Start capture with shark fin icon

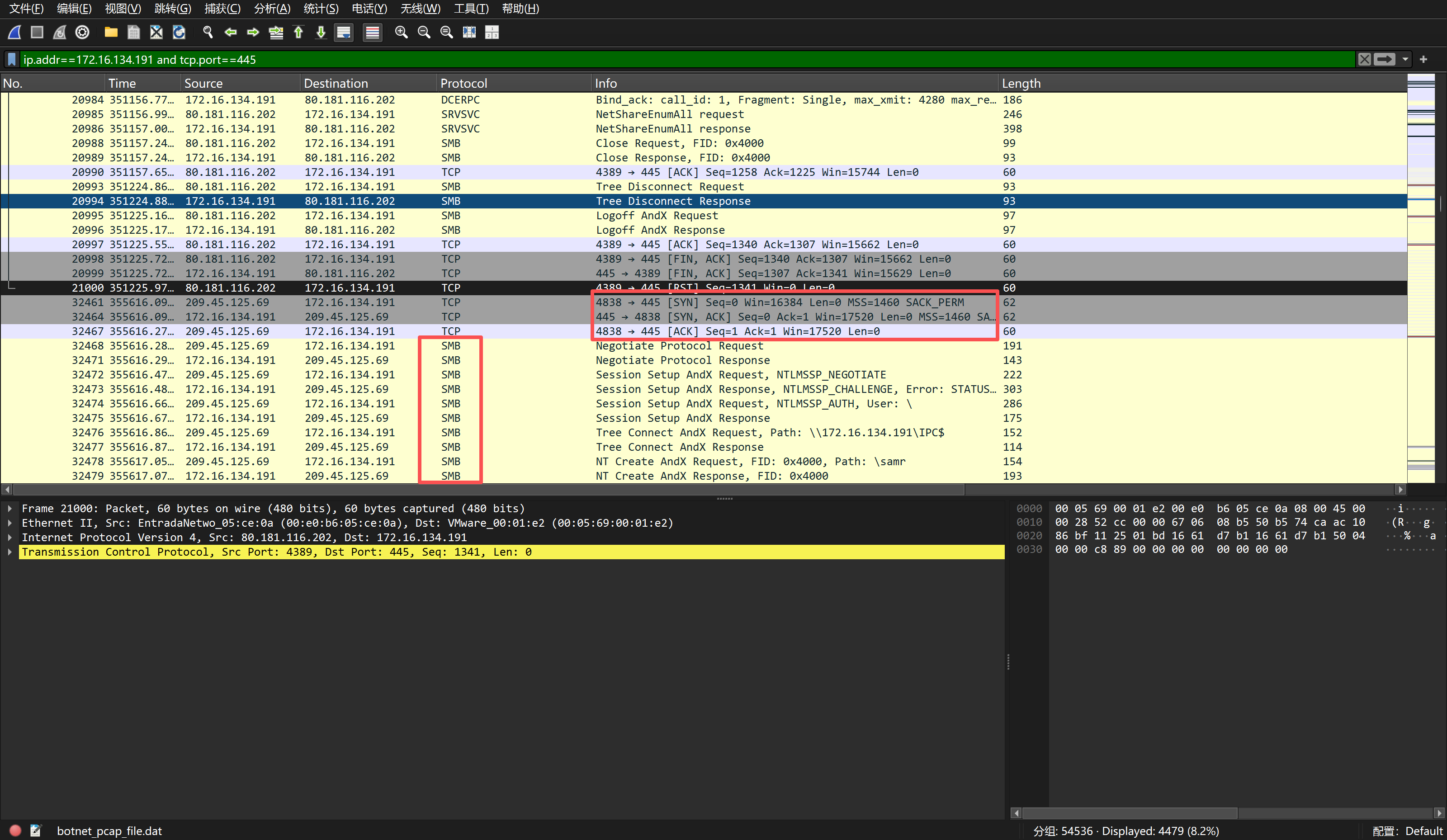tap(15, 33)
